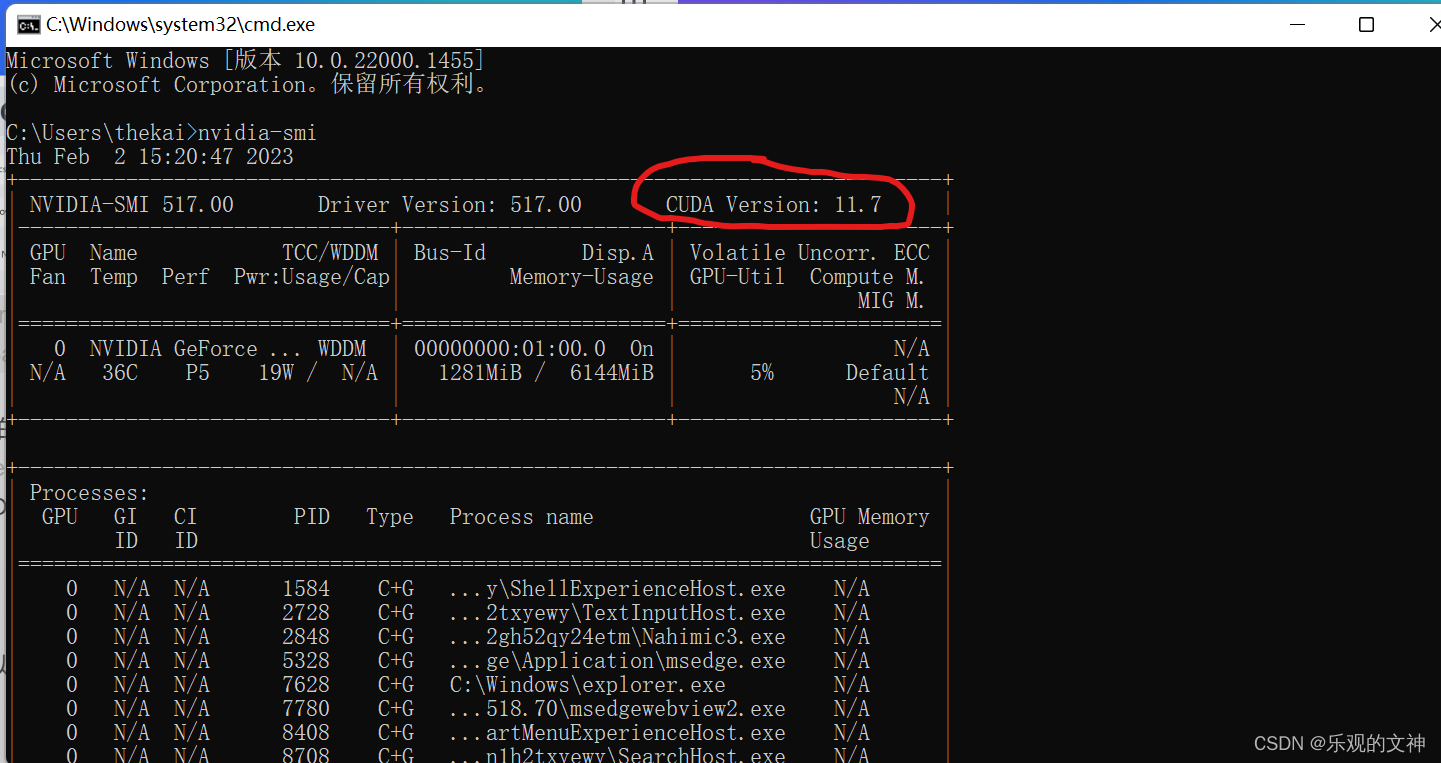1441x763 pixels.
Task: Click the nvidia-smi command in the prompt line
Action: (257, 132)
